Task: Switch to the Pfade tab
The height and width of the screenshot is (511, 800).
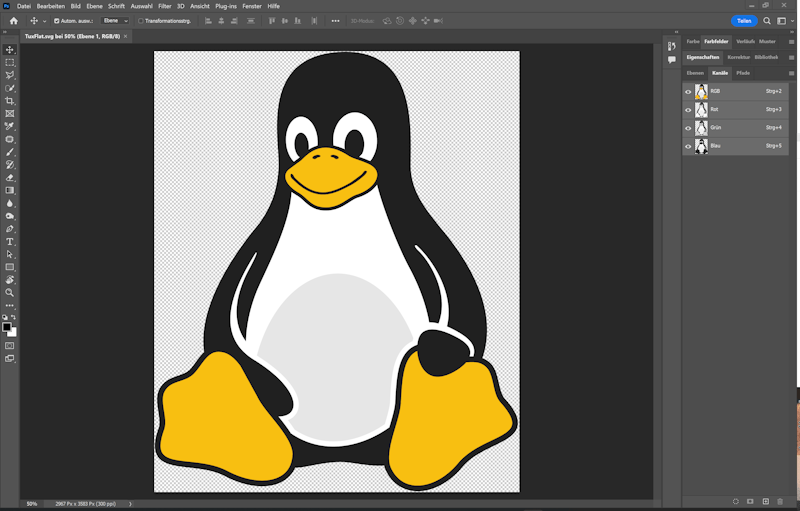Action: (x=743, y=73)
